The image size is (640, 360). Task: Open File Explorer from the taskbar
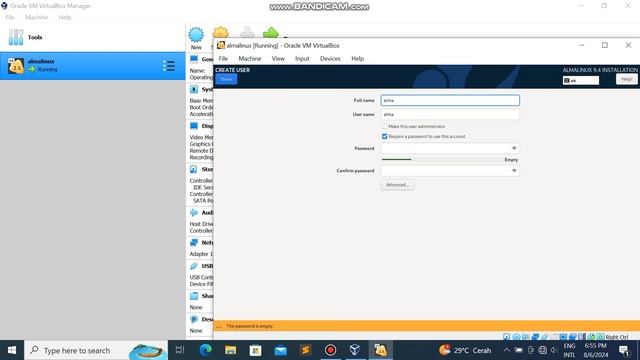tap(231, 350)
